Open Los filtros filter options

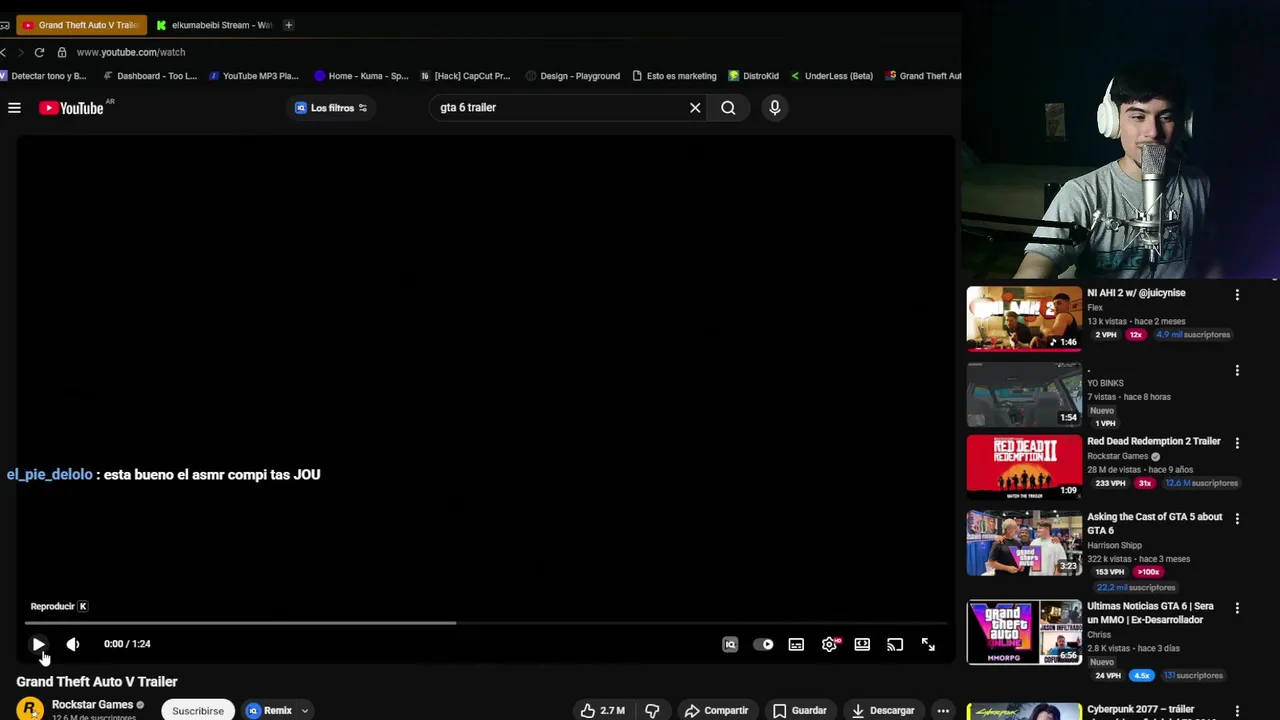point(331,108)
